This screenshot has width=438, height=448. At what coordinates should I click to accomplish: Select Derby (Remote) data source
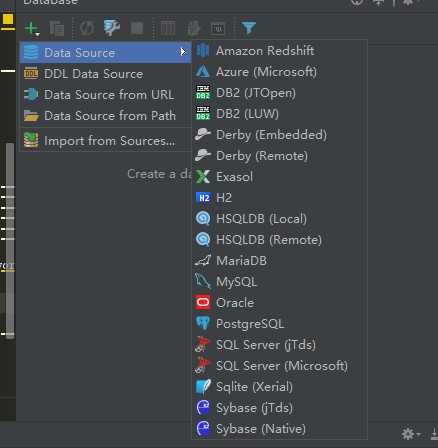point(279,156)
